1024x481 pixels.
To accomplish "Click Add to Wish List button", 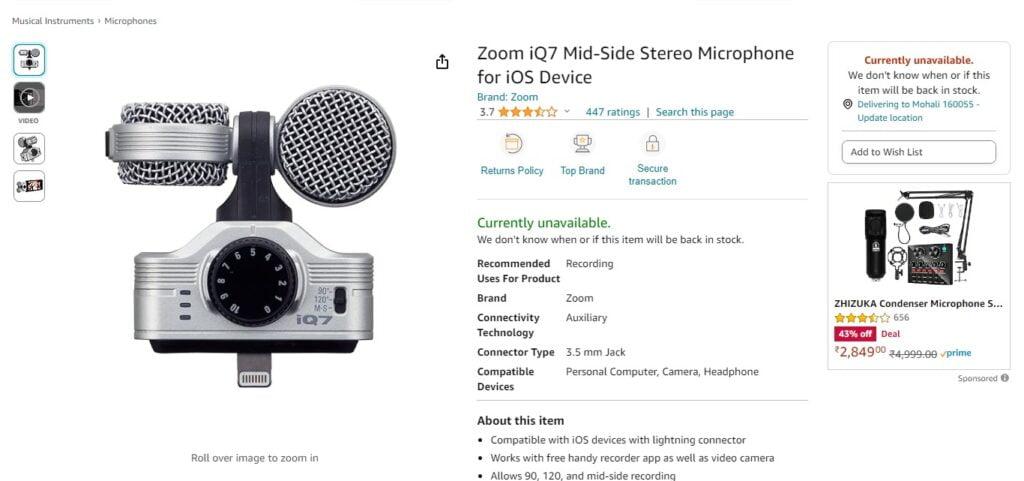I will (918, 152).
